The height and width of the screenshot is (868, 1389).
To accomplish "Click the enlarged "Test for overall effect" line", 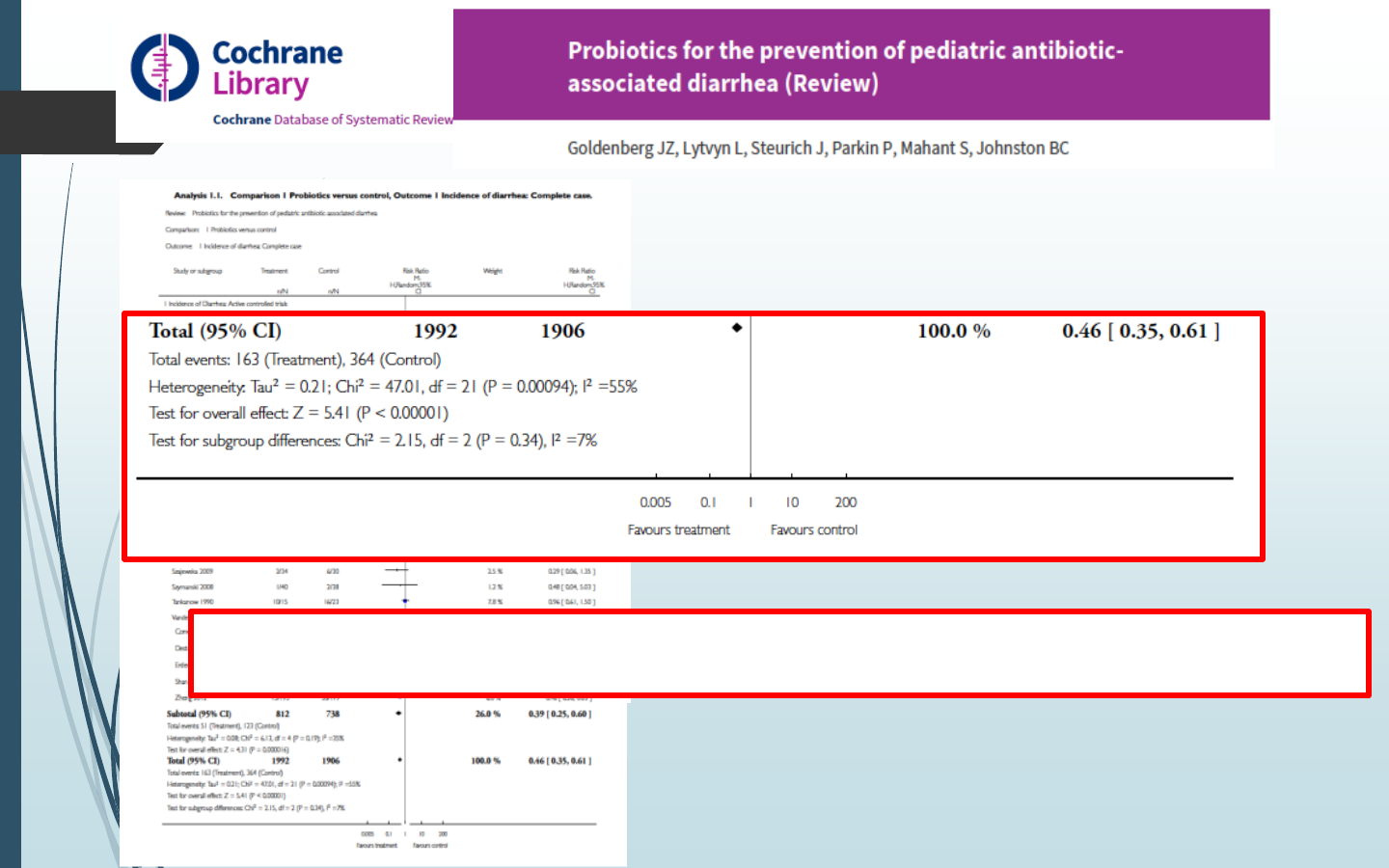I will pyautogui.click(x=298, y=413).
